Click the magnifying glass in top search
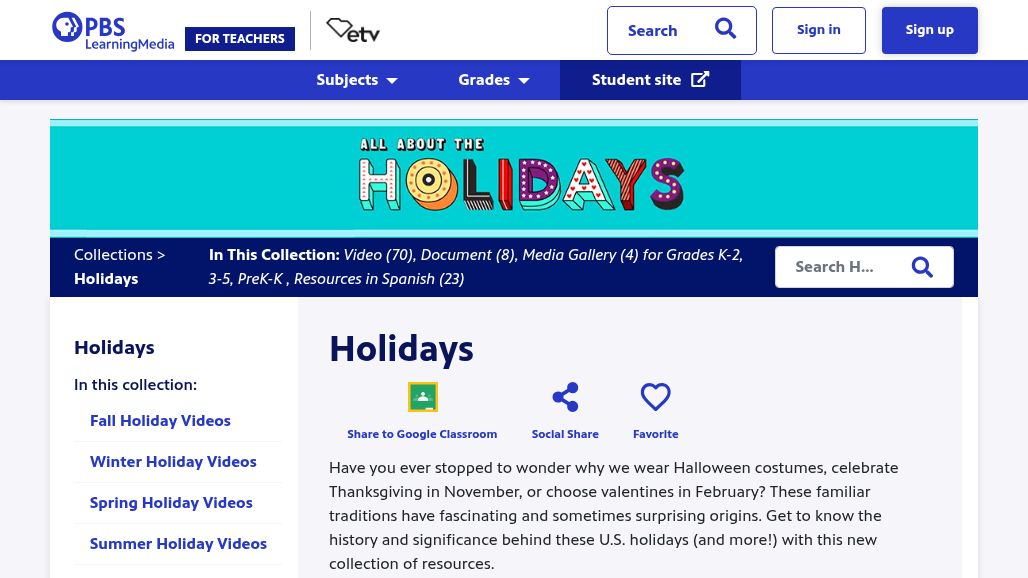The width and height of the screenshot is (1028, 578). 726,30
